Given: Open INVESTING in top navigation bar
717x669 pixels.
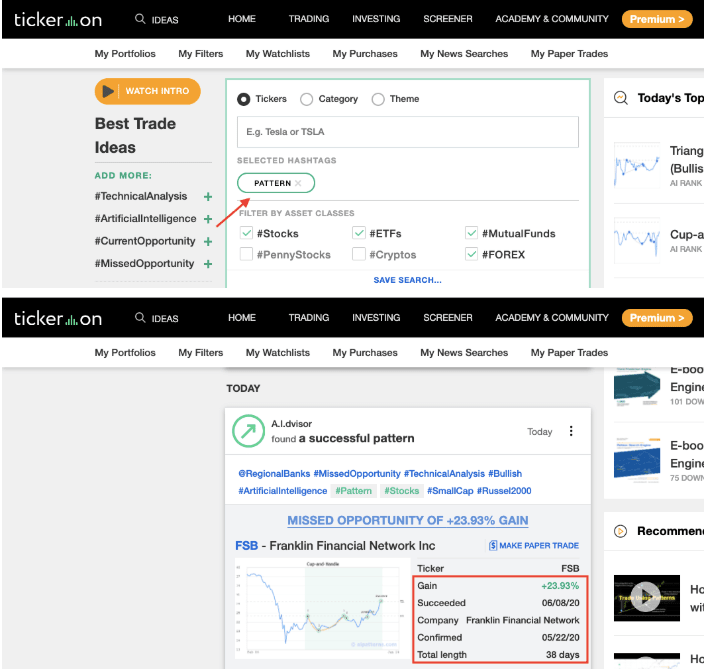Looking at the screenshot, I should [x=376, y=19].
